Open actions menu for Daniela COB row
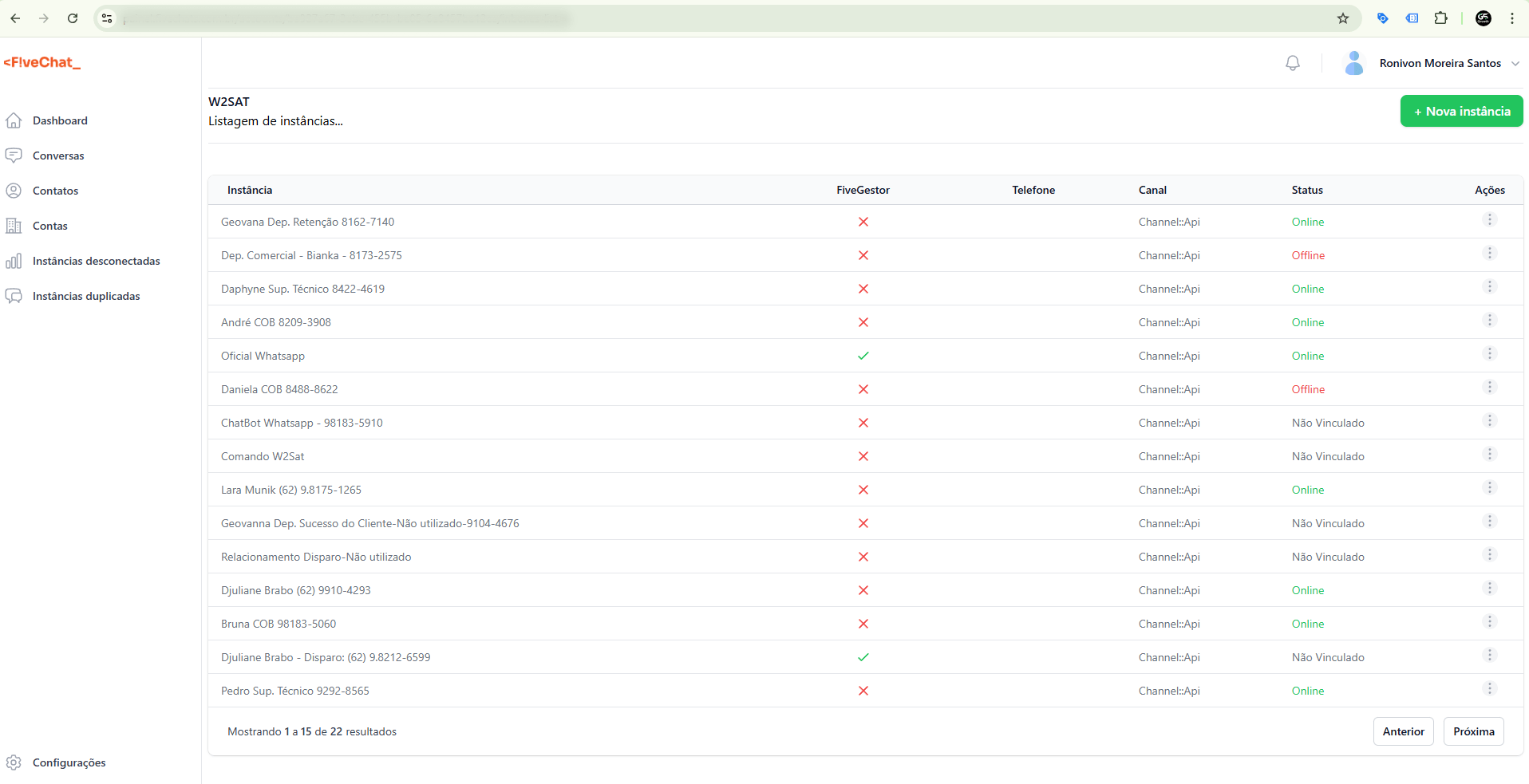The width and height of the screenshot is (1529, 784). point(1489,387)
